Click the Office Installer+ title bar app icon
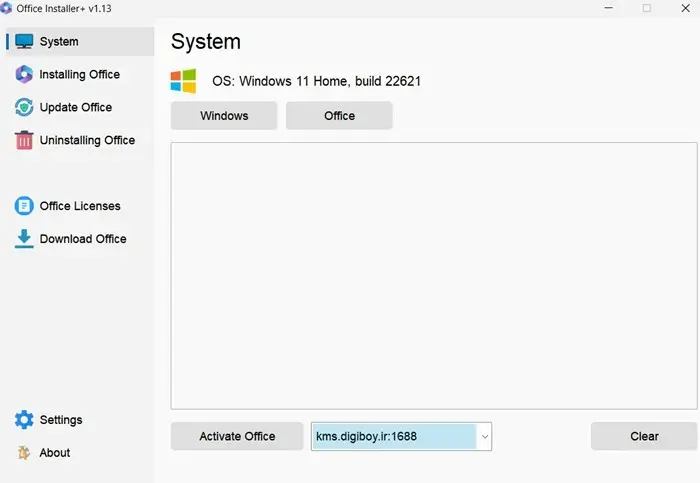Viewport: 700px width, 483px height. coord(6,8)
